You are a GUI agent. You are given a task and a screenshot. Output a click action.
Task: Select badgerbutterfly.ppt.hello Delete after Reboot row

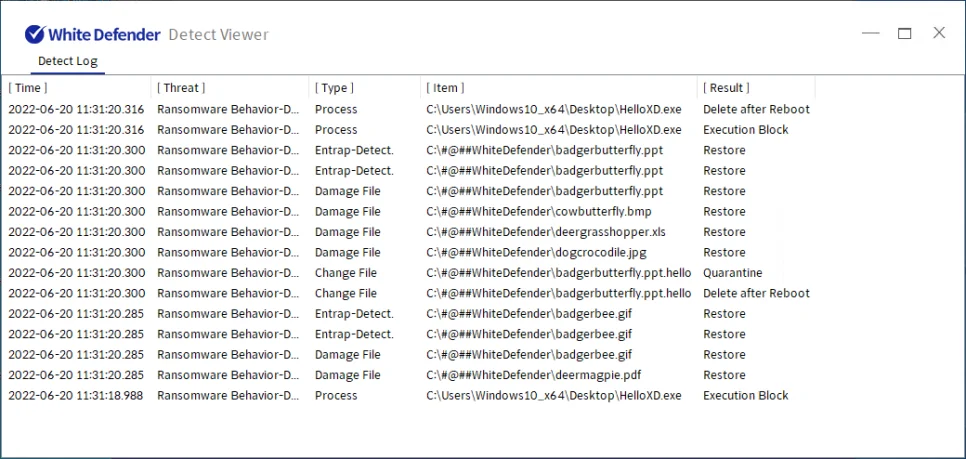(558, 293)
